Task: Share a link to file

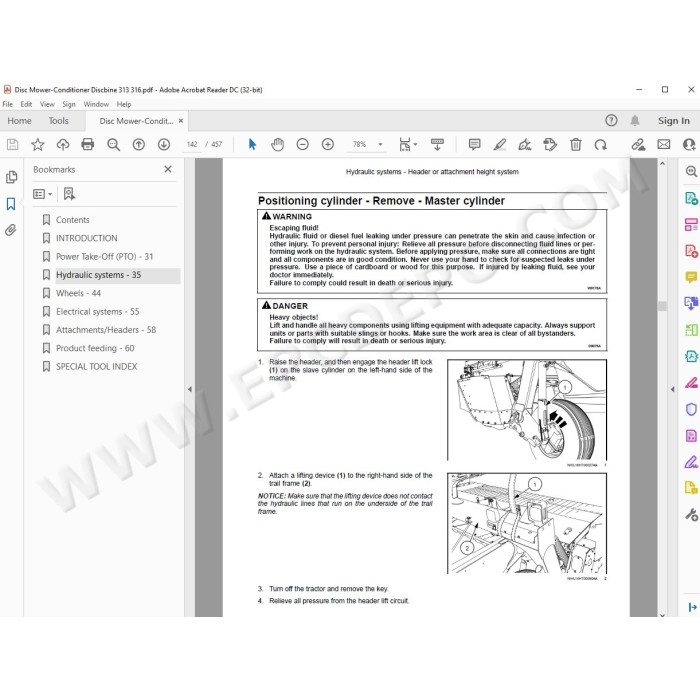Action: coord(638,144)
